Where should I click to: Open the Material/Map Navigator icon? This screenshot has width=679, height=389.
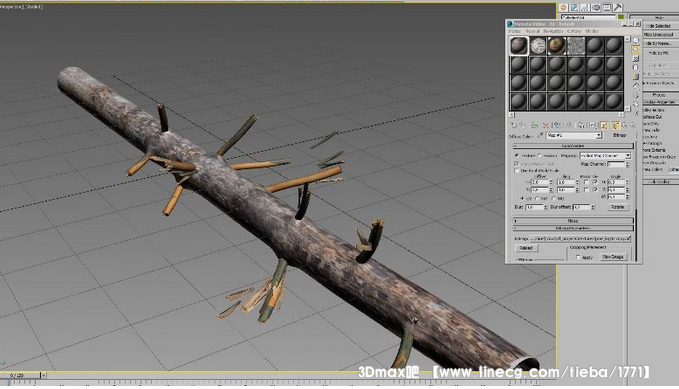click(636, 113)
